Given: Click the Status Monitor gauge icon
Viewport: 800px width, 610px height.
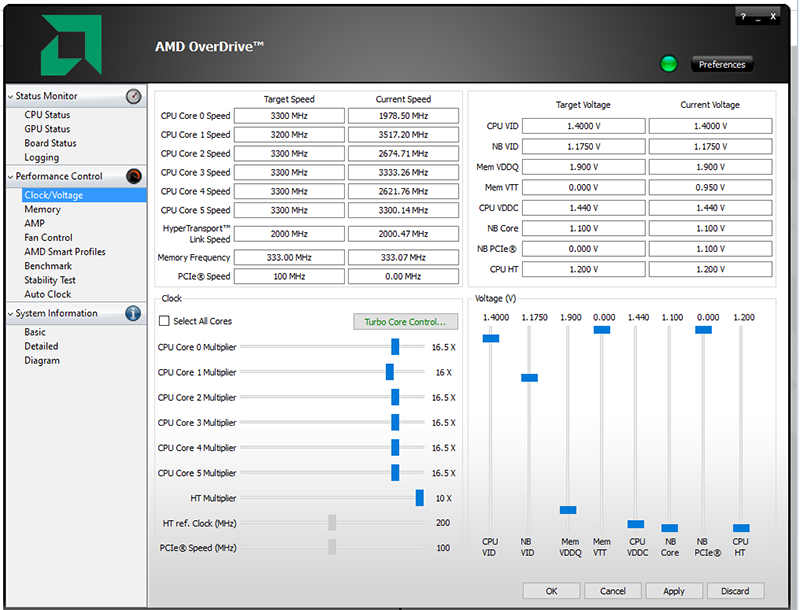Looking at the screenshot, I should 134,97.
